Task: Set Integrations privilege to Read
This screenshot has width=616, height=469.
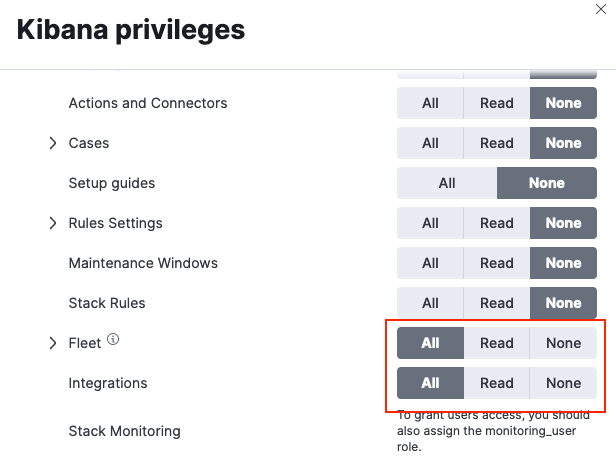Action: (496, 383)
